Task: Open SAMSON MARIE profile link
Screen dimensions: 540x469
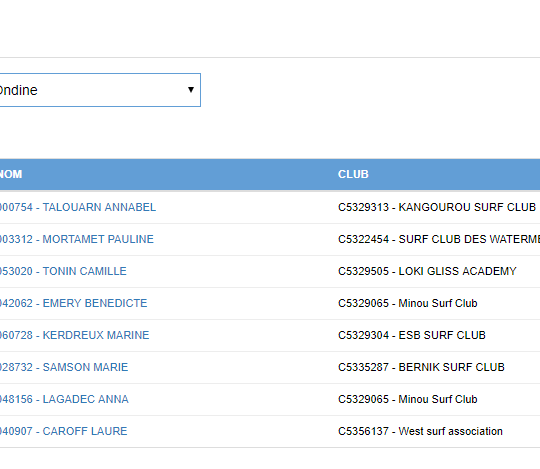Action: (64, 367)
